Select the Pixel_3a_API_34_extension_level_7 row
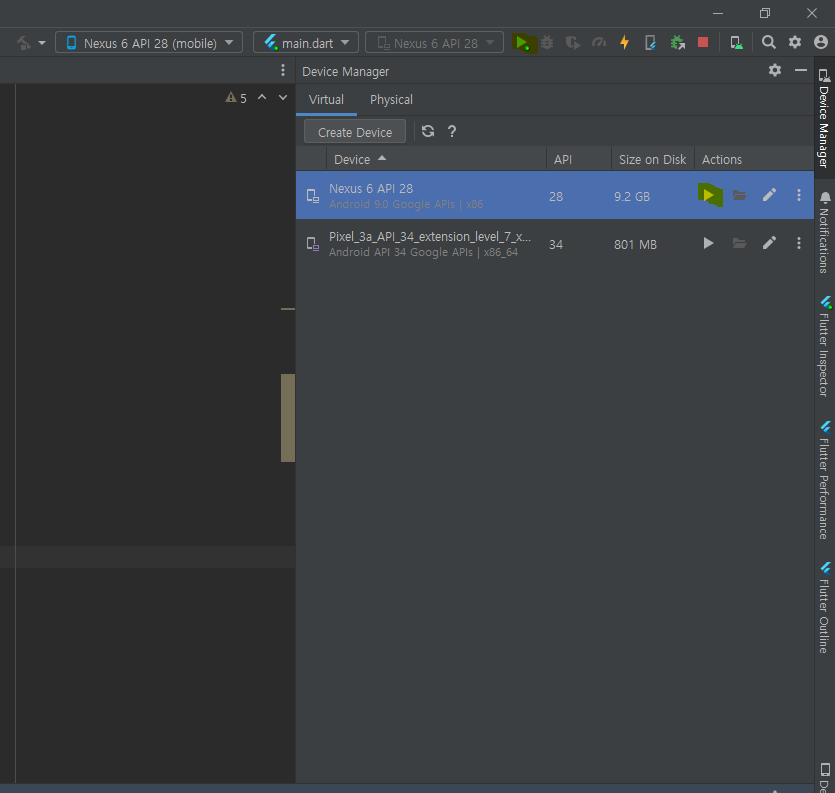Image resolution: width=835 pixels, height=793 pixels. (x=555, y=243)
